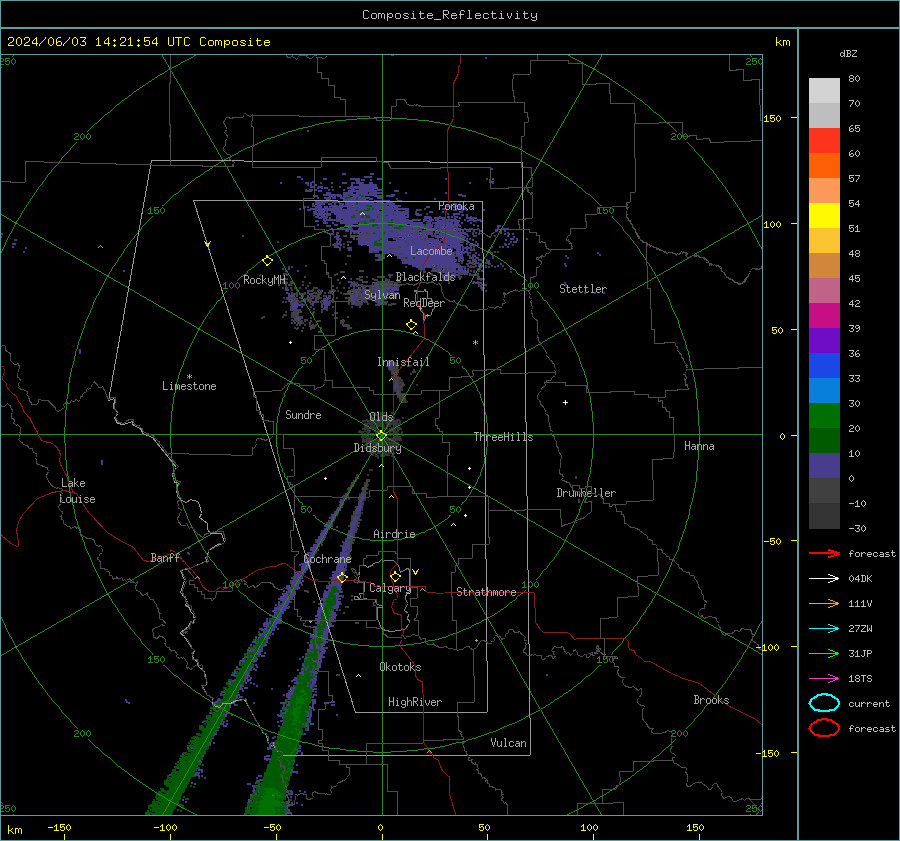This screenshot has height=841, width=900.
Task: Pick the bright green 30–20 dBZ swatch
Action: (x=824, y=415)
